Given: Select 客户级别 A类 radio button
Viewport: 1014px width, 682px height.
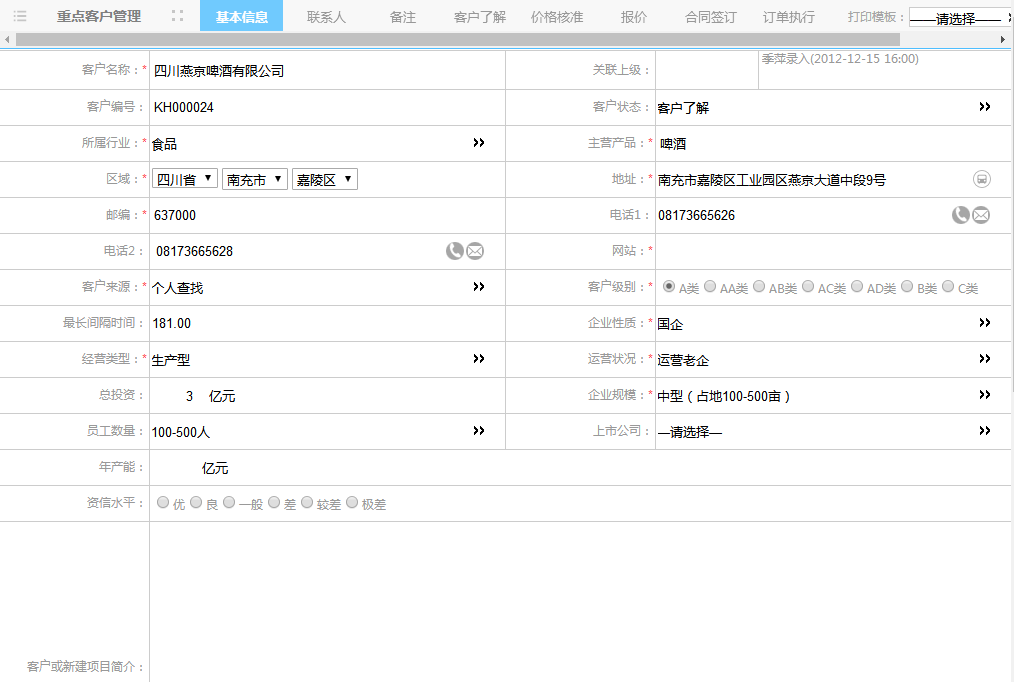Looking at the screenshot, I should 669,286.
